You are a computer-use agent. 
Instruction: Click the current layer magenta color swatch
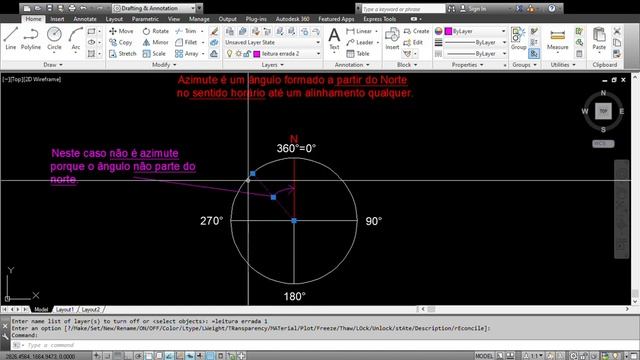(257, 53)
